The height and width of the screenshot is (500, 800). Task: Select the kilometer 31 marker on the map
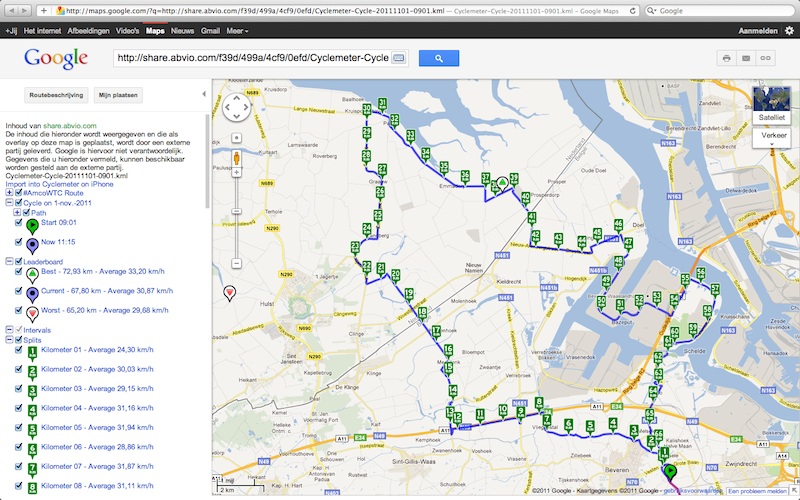coord(382,104)
